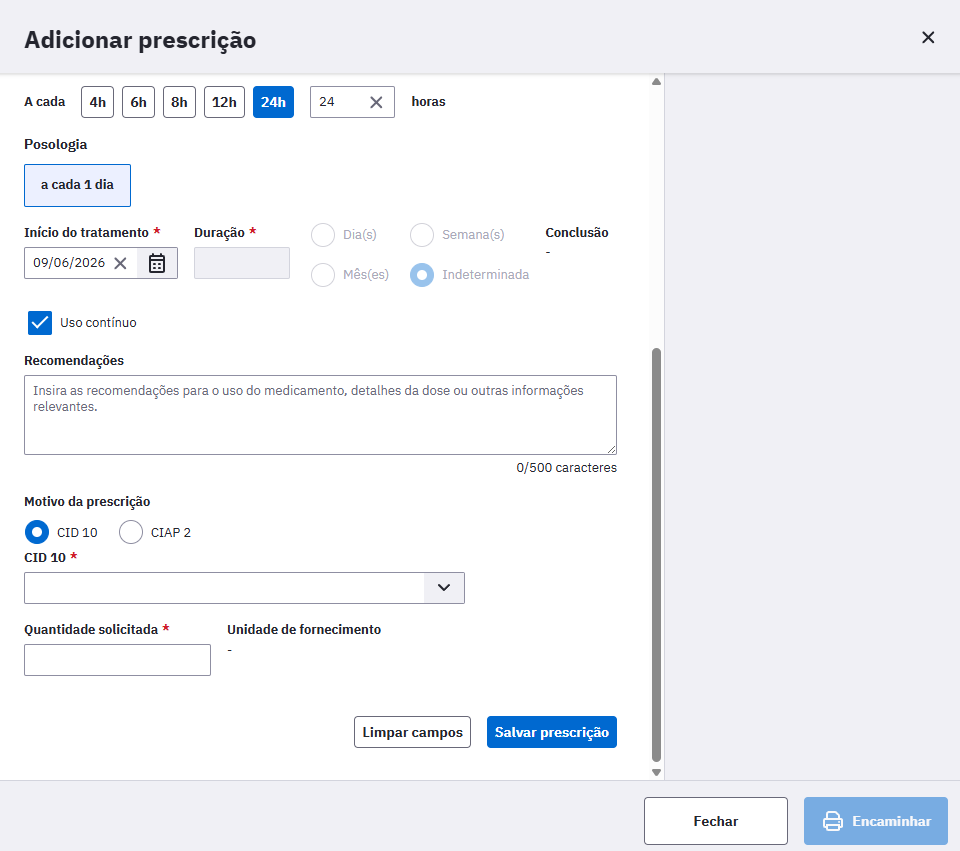Select the Dia(s) duration radio
This screenshot has height=851, width=960.
point(323,234)
